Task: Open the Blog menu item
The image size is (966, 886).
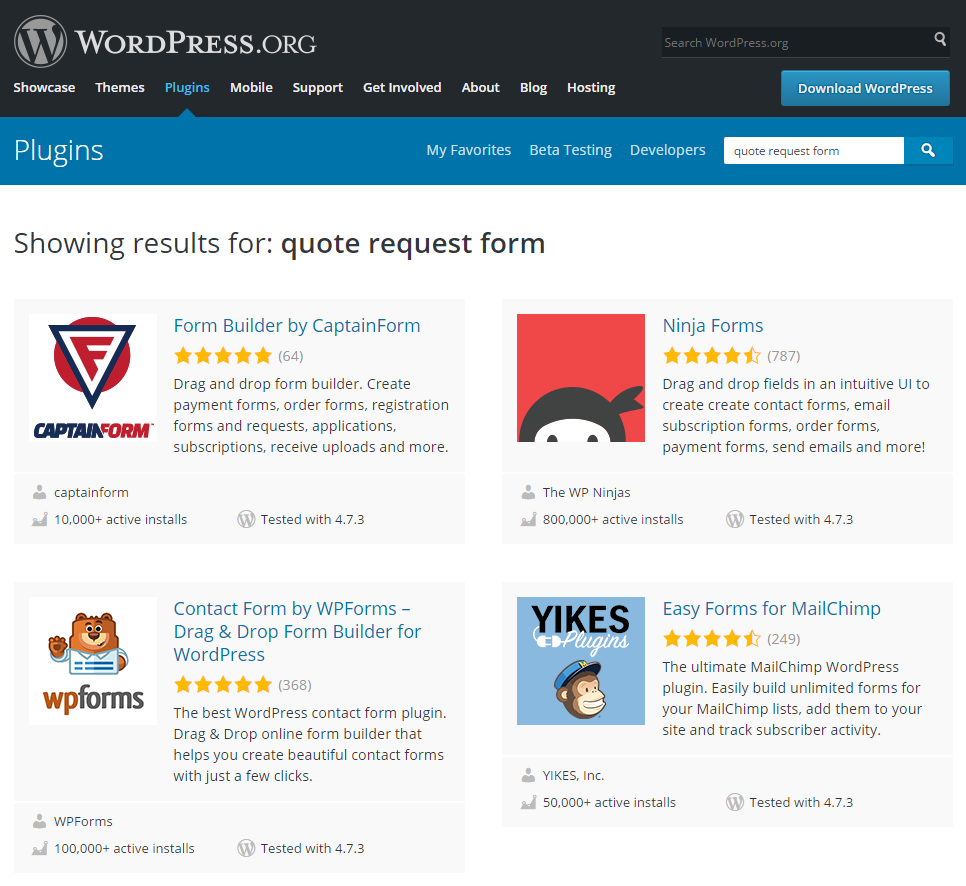Action: 534,87
